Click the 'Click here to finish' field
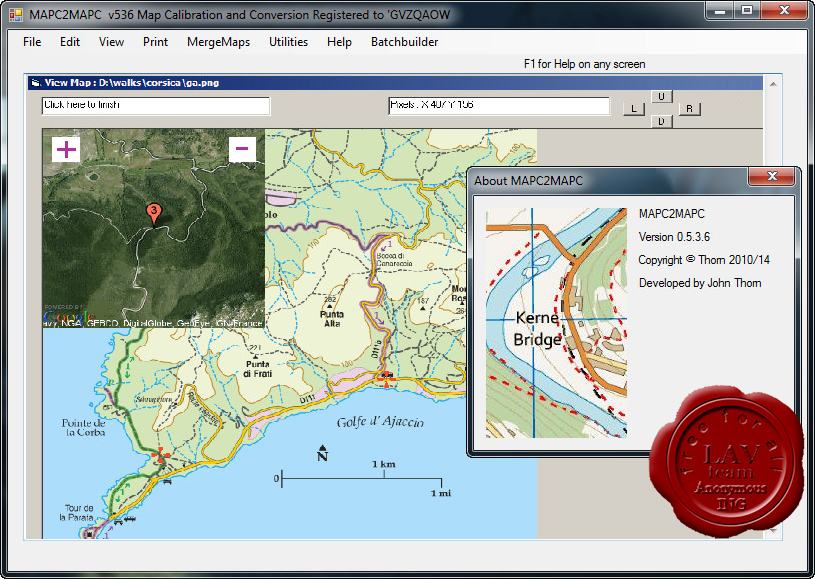This screenshot has height=579, width=815. pyautogui.click(x=156, y=106)
